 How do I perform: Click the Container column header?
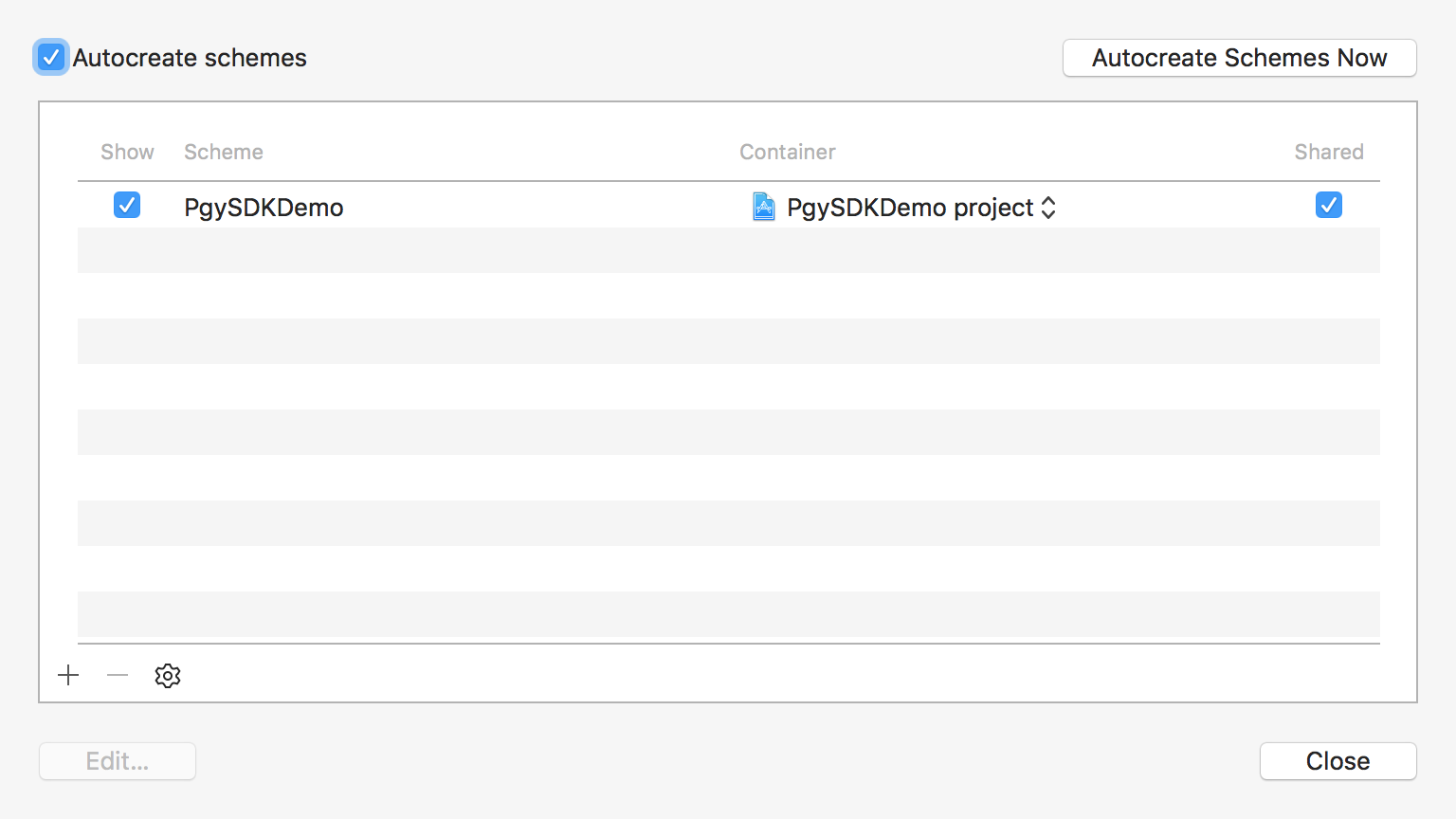(787, 152)
